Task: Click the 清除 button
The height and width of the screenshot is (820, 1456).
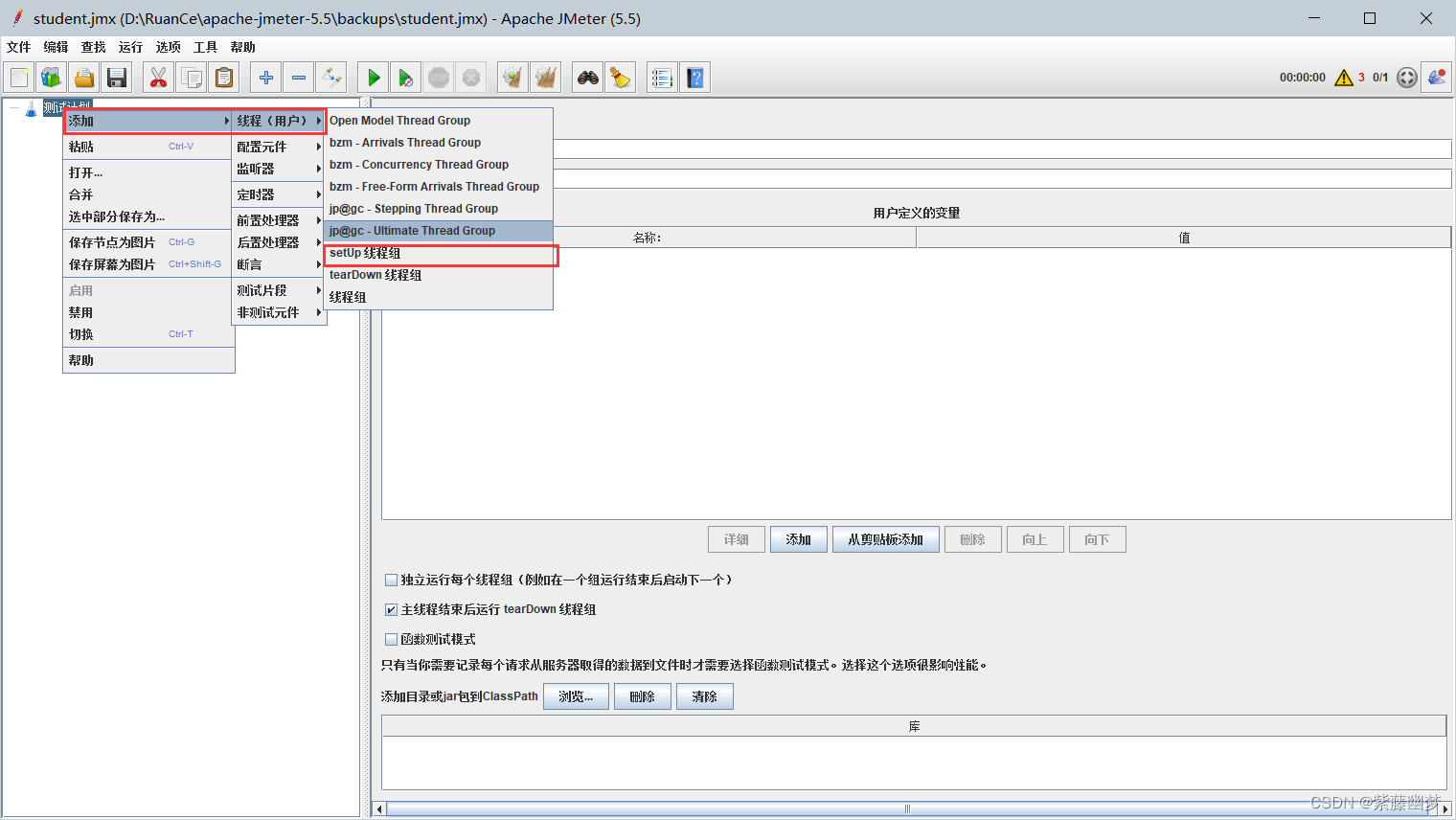Action: click(705, 696)
